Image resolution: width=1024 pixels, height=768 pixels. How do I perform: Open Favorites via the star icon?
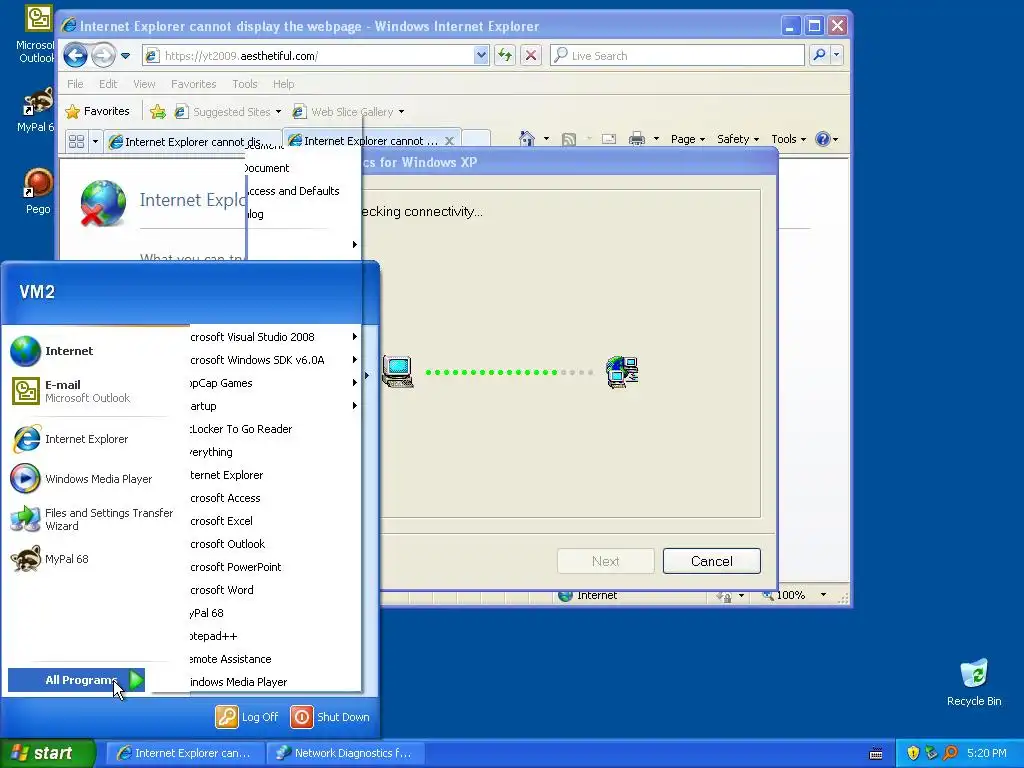(72, 112)
